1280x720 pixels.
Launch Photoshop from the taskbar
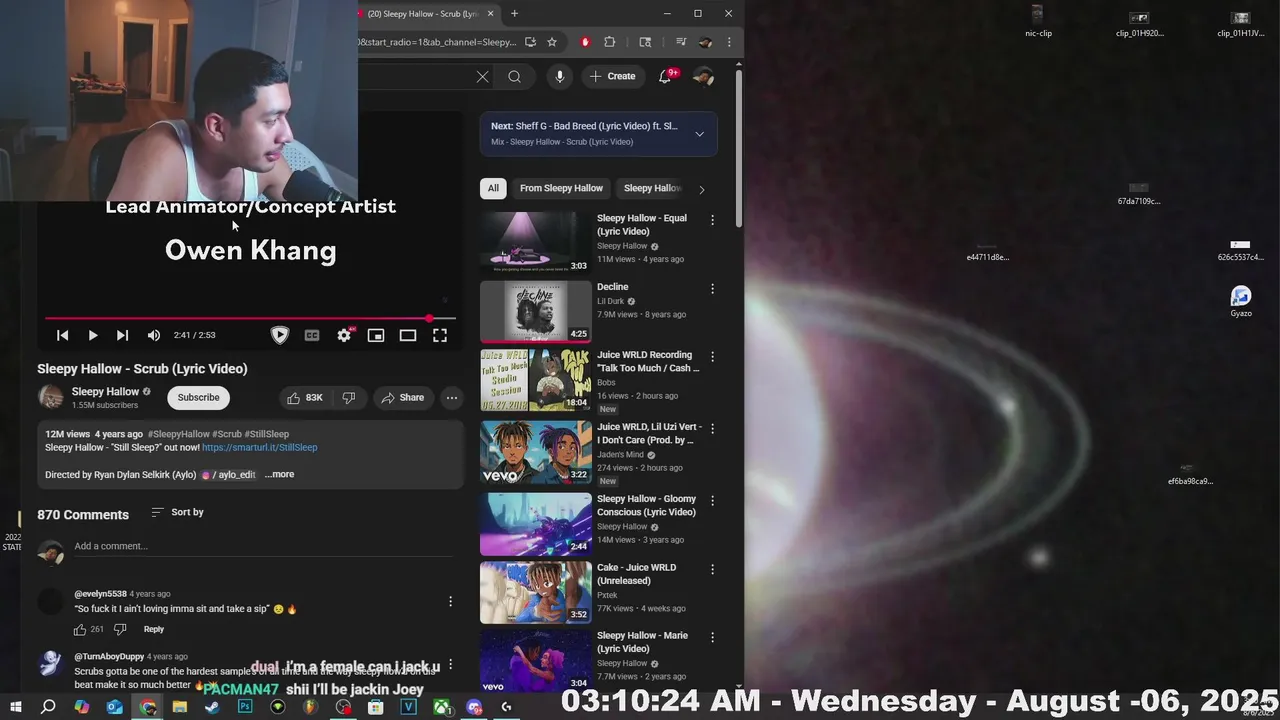(245, 707)
